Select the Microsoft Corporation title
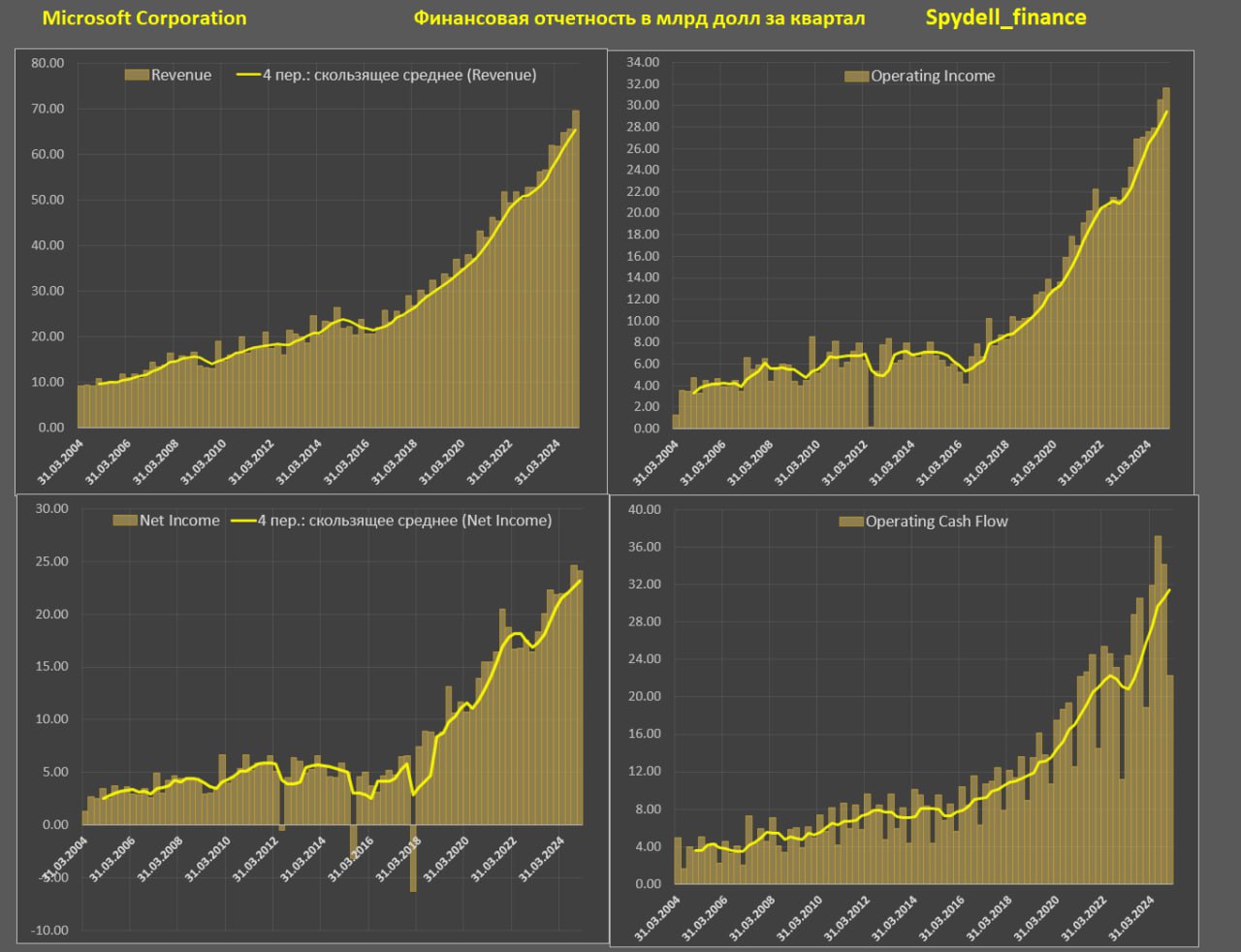Image resolution: width=1241 pixels, height=952 pixels. (144, 18)
